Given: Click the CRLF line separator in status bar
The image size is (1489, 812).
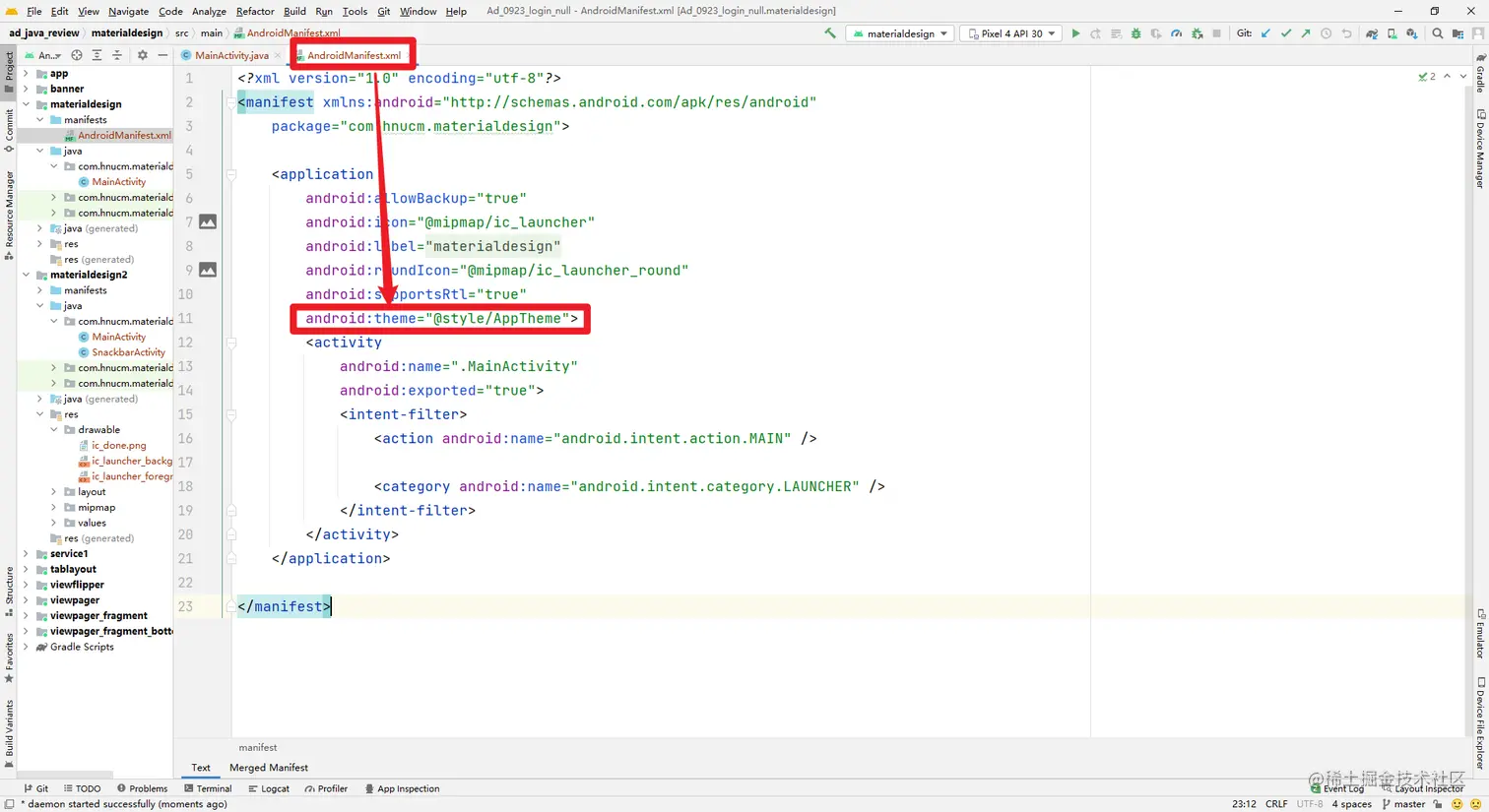Looking at the screenshot, I should [x=1276, y=804].
